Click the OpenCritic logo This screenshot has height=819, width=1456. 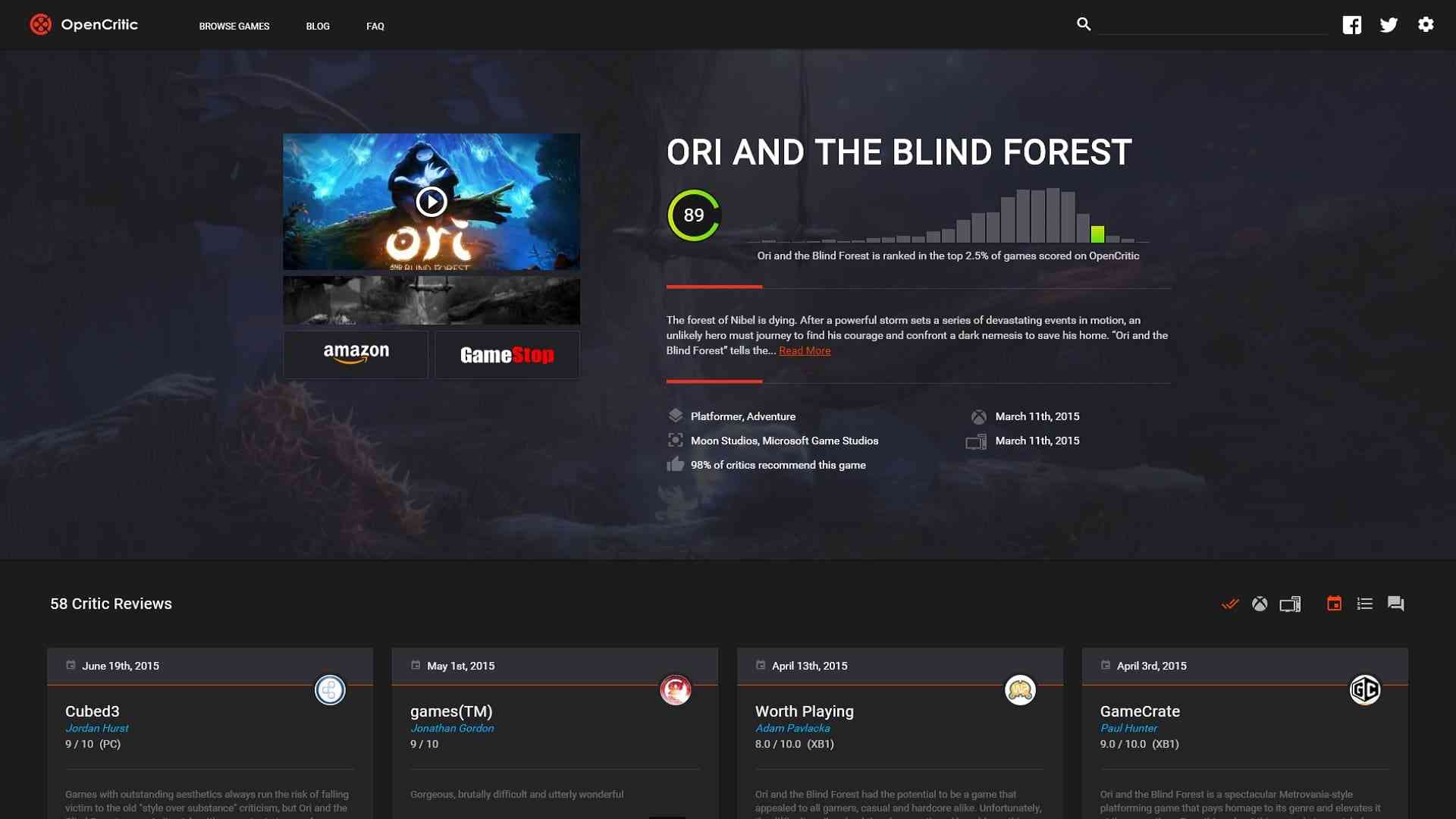[83, 24]
